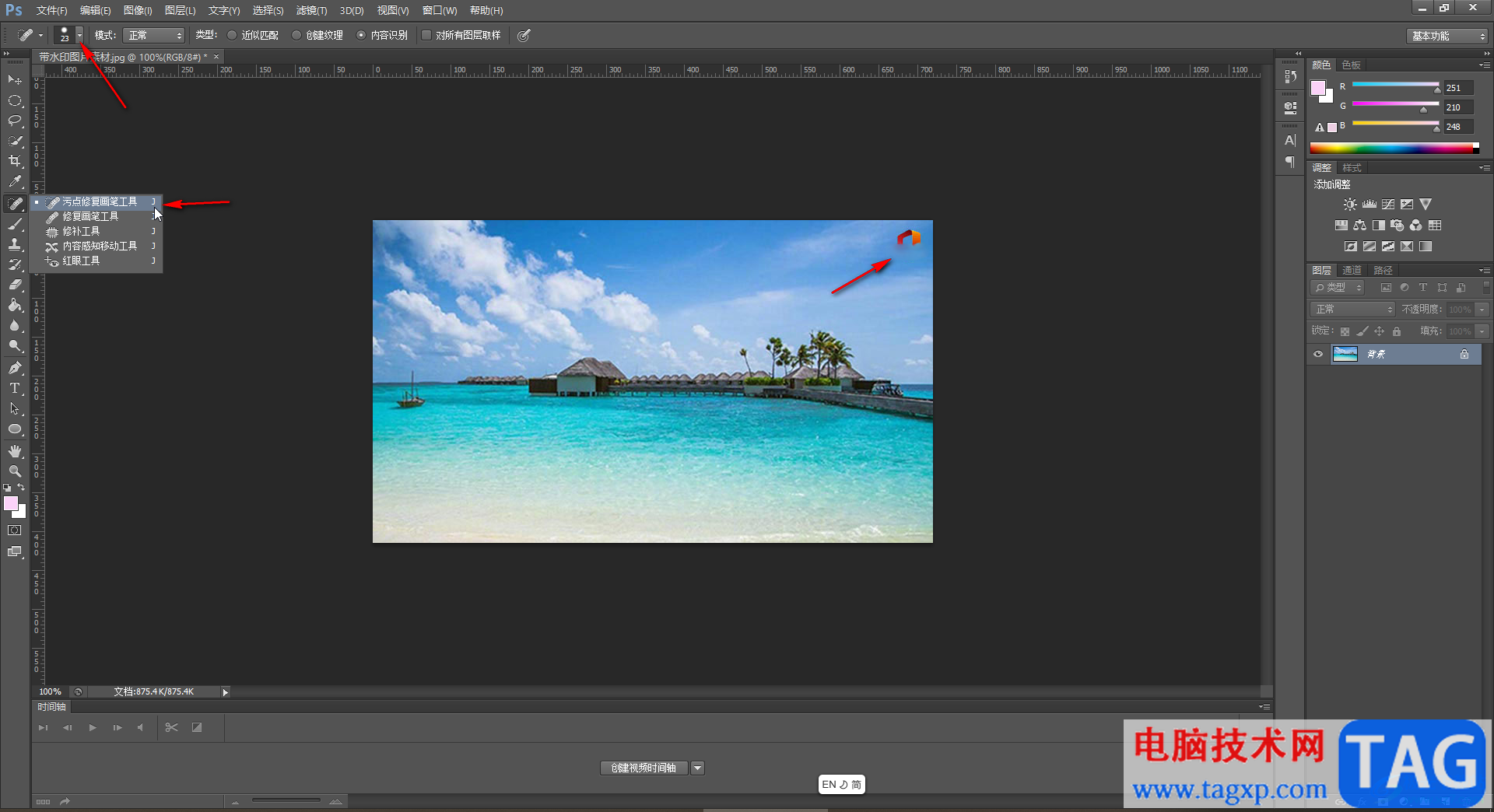This screenshot has width=1494, height=812.
Task: Hide the Background layer via eye icon
Action: (x=1318, y=354)
